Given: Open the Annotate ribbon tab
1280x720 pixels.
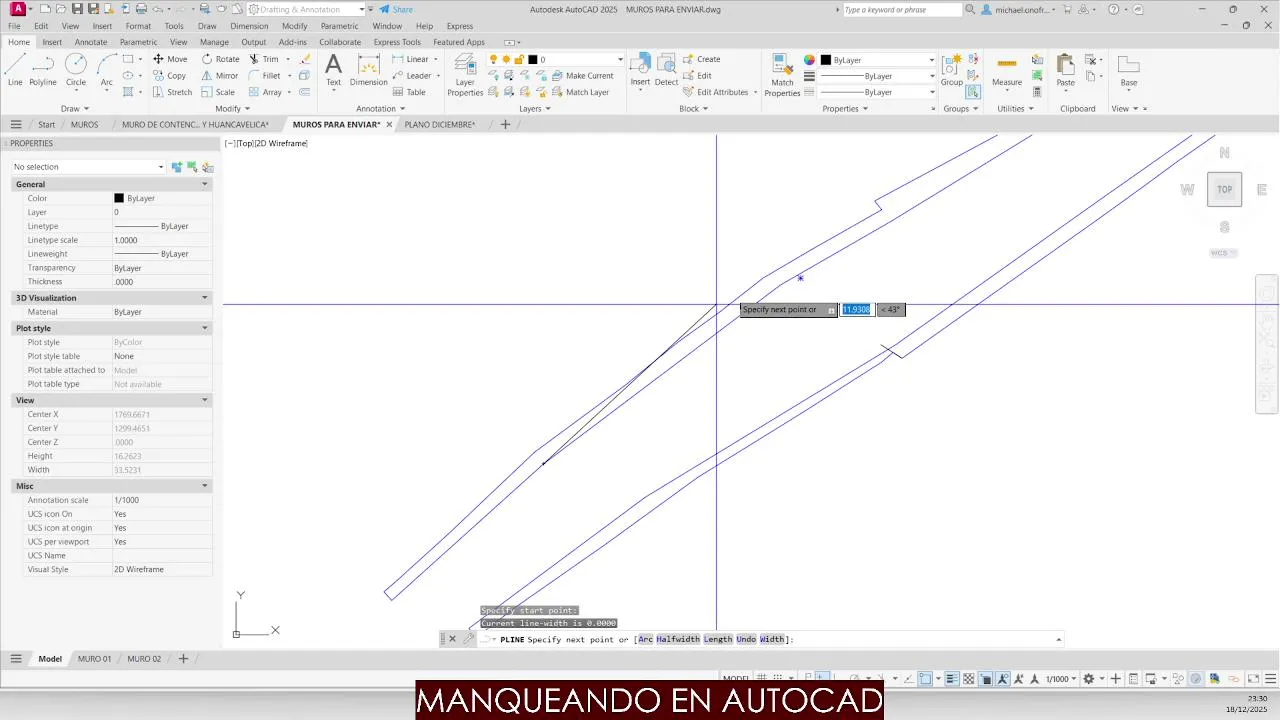Looking at the screenshot, I should [91, 42].
